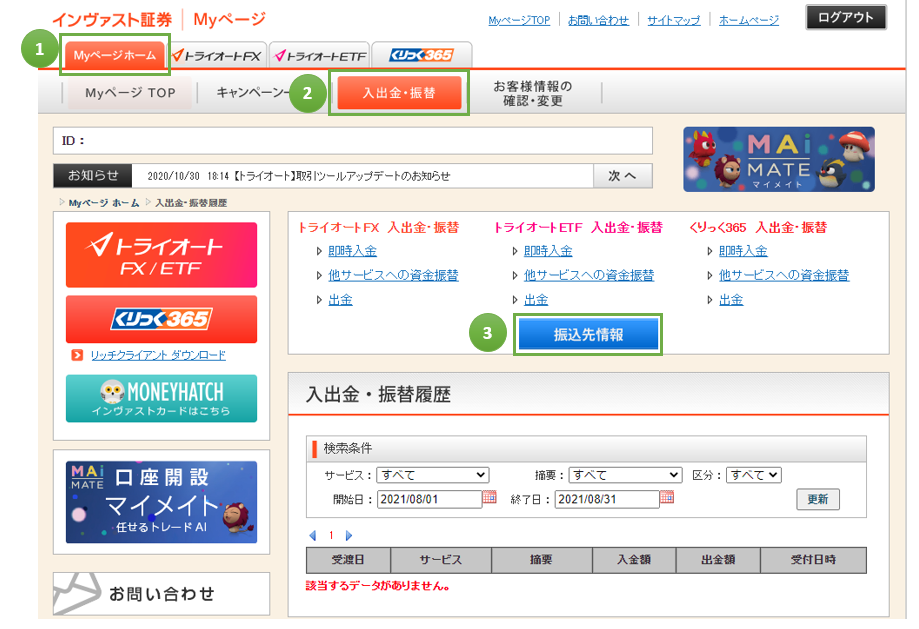Image resolution: width=919 pixels, height=629 pixels.
Task: Go to next page with right arrow
Action: [349, 535]
